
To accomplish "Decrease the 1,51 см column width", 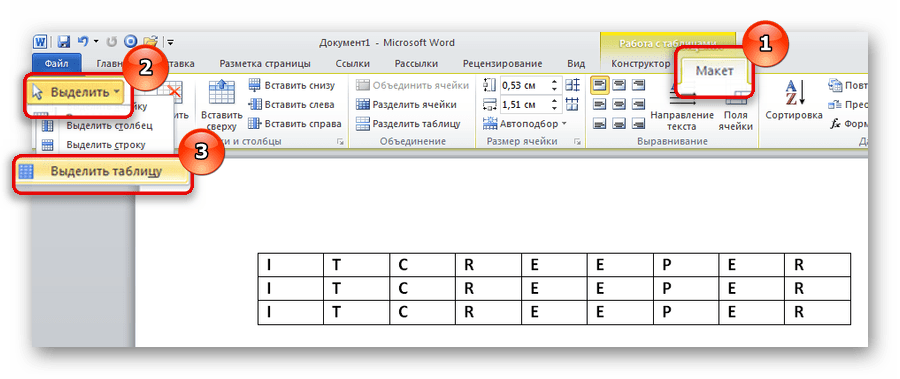I will click(x=554, y=109).
